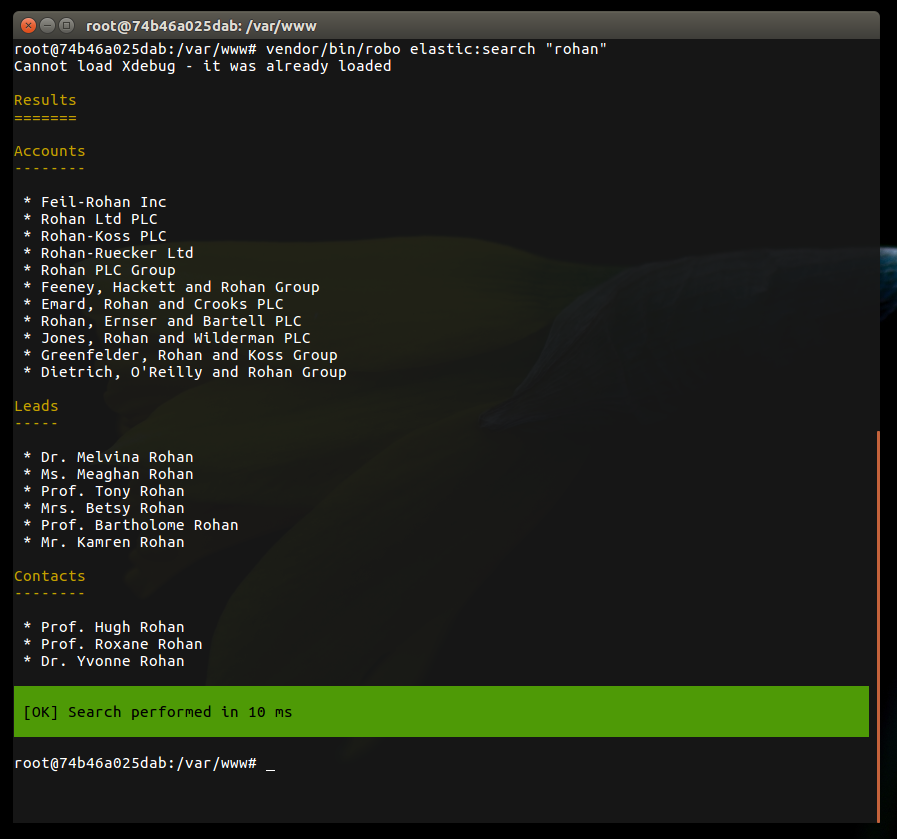897x839 pixels.
Task: Click the maximize window icon
Action: pos(65,25)
